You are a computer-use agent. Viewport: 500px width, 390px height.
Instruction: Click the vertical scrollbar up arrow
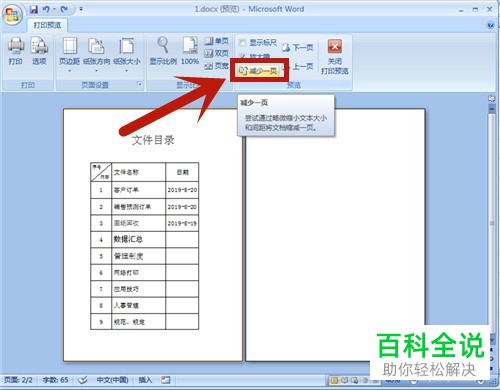491,108
